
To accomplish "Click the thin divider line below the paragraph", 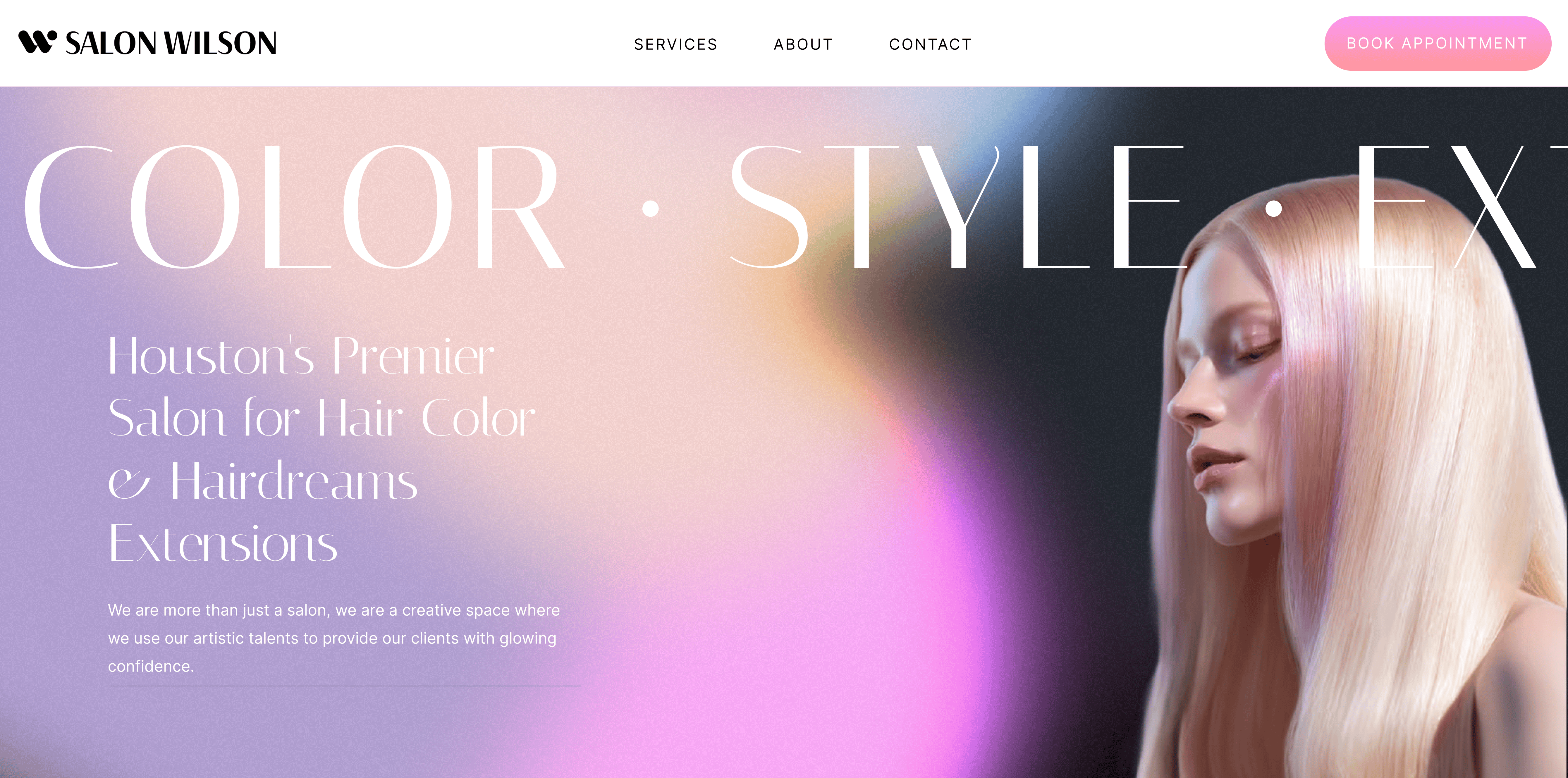I will coord(345,686).
